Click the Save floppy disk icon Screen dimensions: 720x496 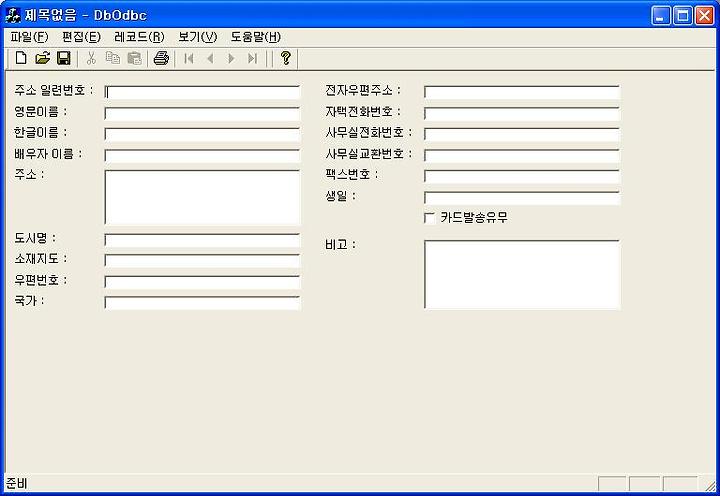pos(64,58)
